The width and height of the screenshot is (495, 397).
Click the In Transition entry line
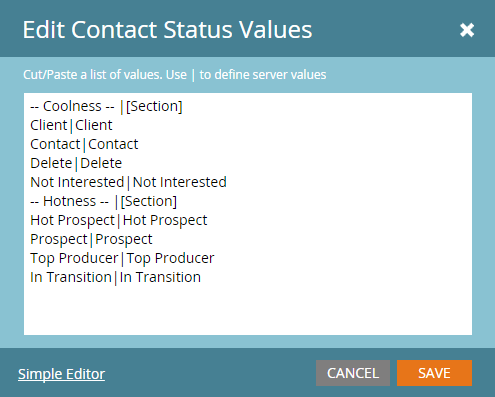coord(115,277)
